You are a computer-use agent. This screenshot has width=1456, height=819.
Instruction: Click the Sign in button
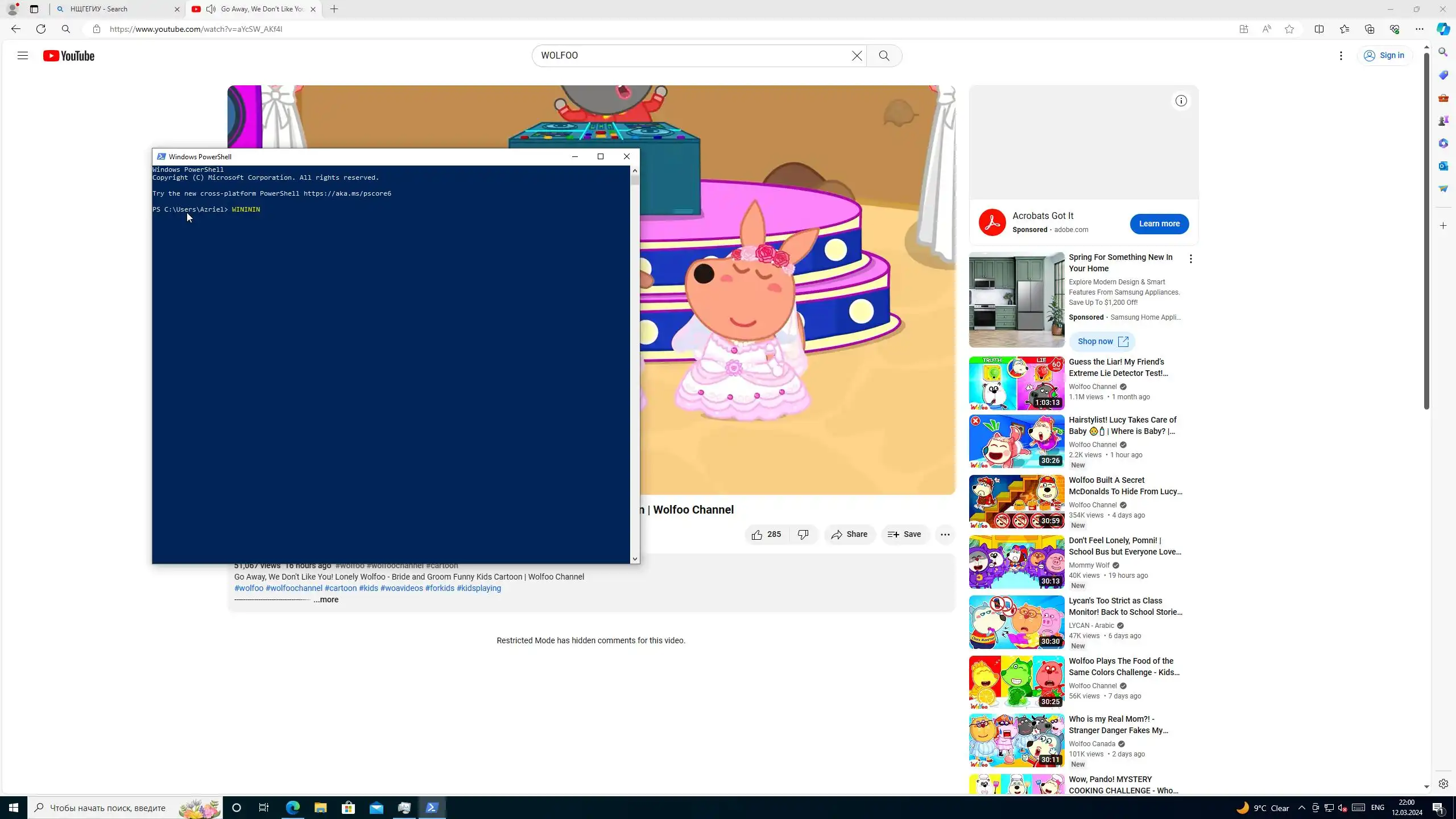pos(1384,56)
